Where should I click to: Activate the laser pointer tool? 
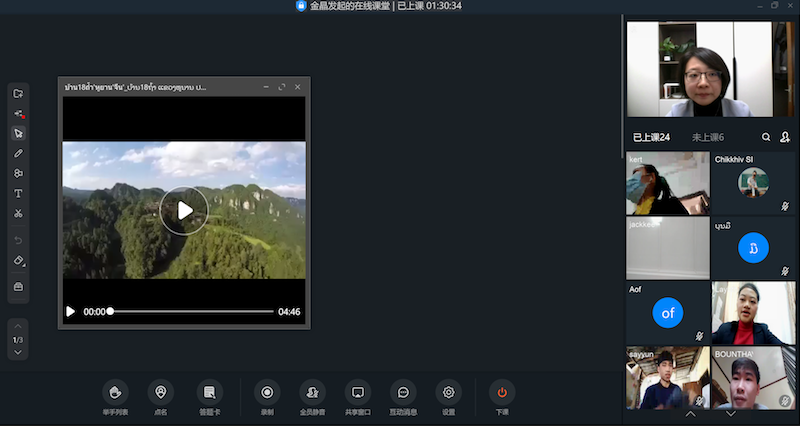(x=18, y=113)
